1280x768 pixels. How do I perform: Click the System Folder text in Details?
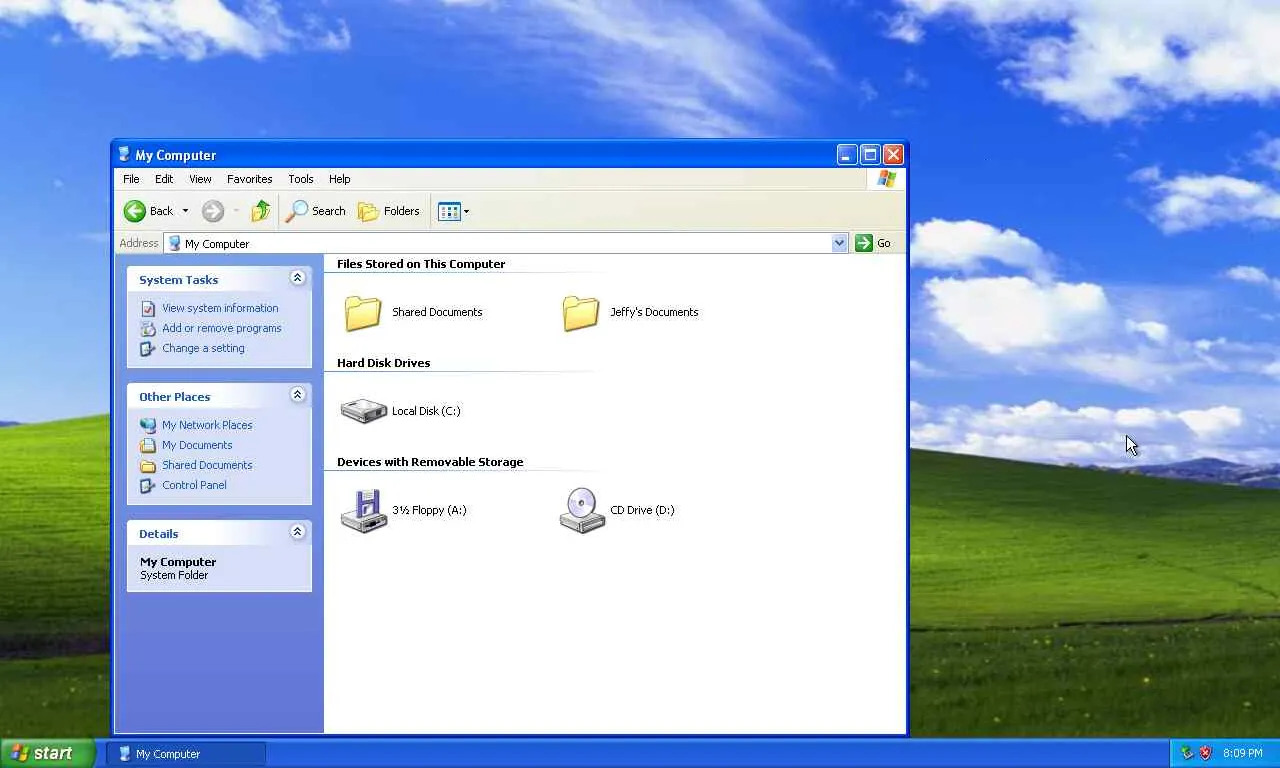pos(174,575)
